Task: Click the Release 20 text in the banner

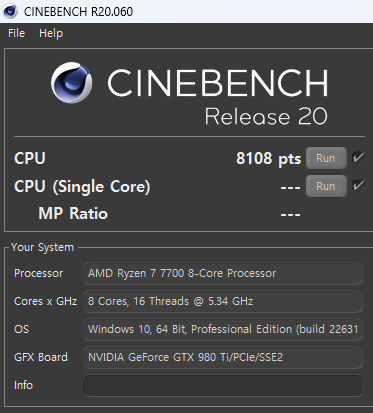Action: point(266,117)
